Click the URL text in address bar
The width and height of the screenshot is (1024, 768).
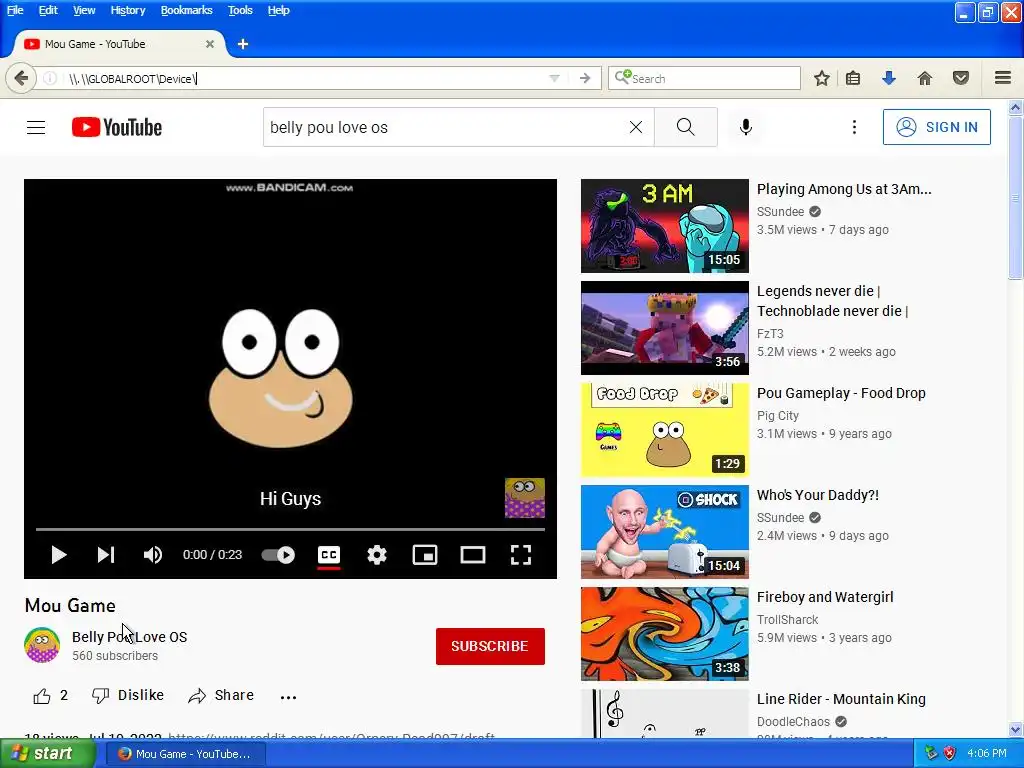133,78
